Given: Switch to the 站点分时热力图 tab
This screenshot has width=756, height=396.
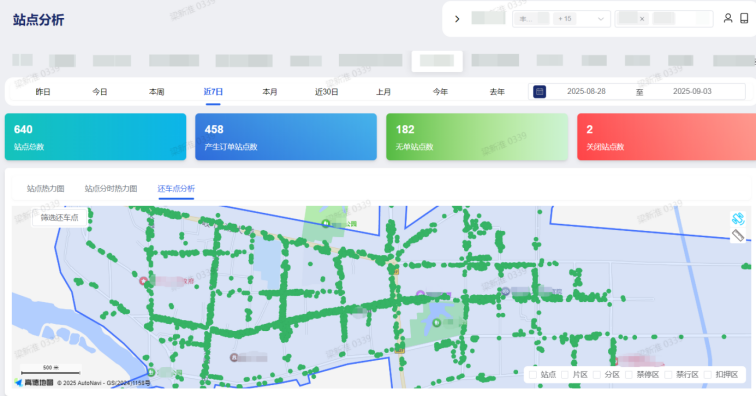Looking at the screenshot, I should (x=111, y=189).
